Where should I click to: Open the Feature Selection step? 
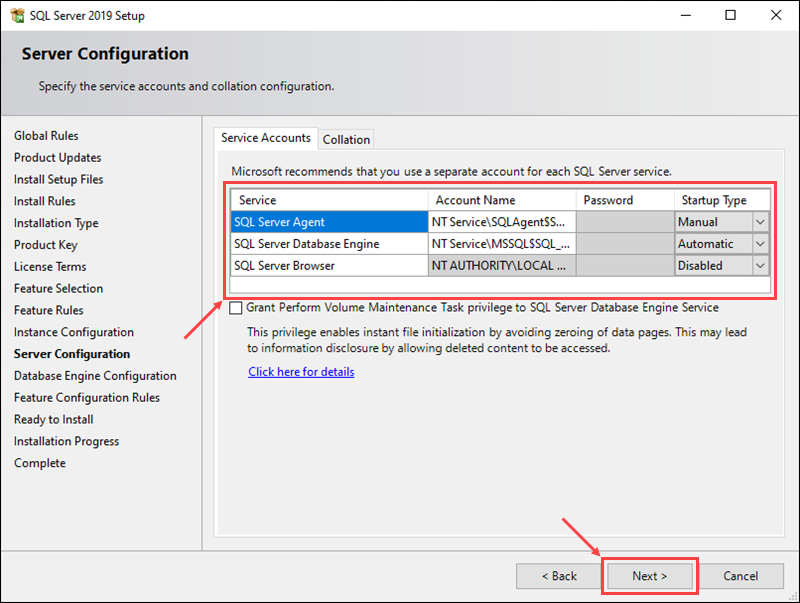point(58,288)
